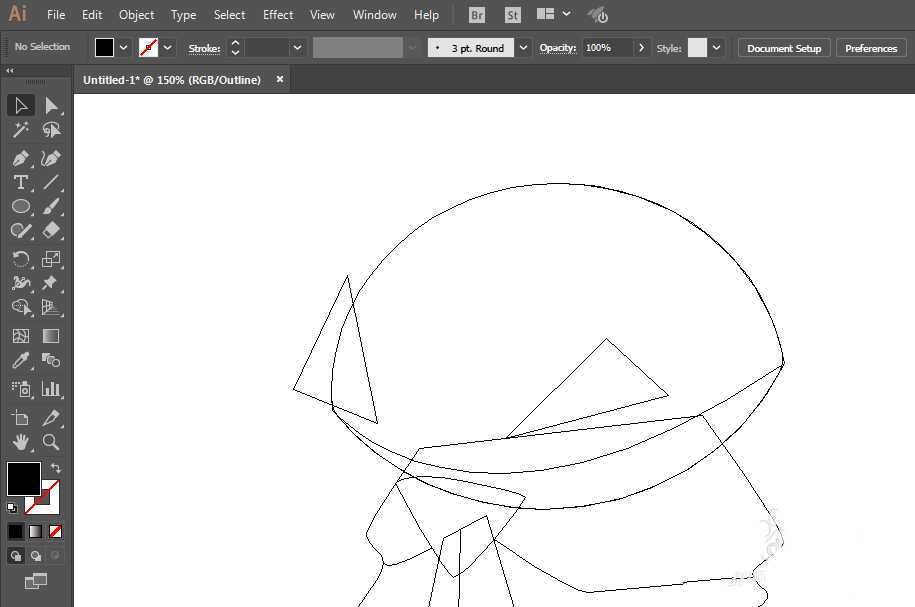Expand the 3 pt. Round brush dropdown
Viewport: 915px width, 607px height.
point(523,48)
